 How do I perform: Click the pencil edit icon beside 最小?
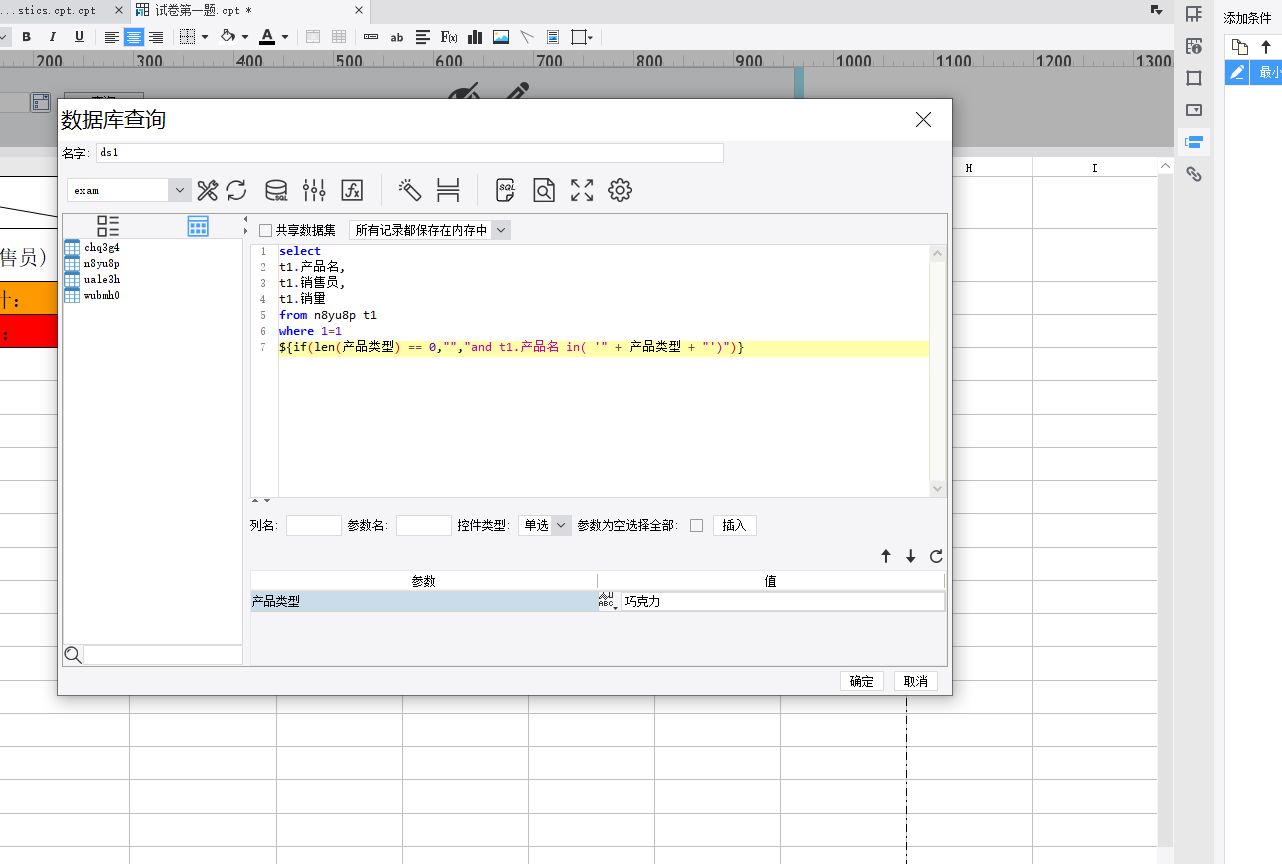(x=1238, y=72)
